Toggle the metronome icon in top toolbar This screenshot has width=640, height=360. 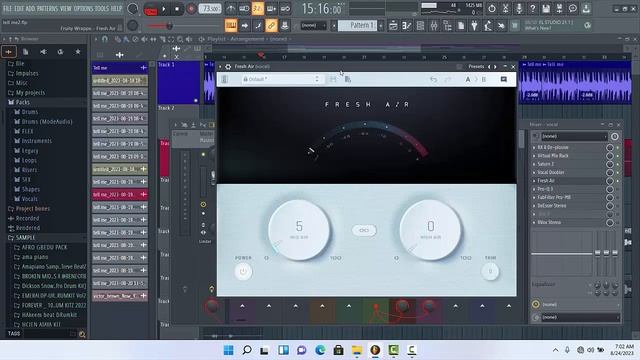[231, 8]
